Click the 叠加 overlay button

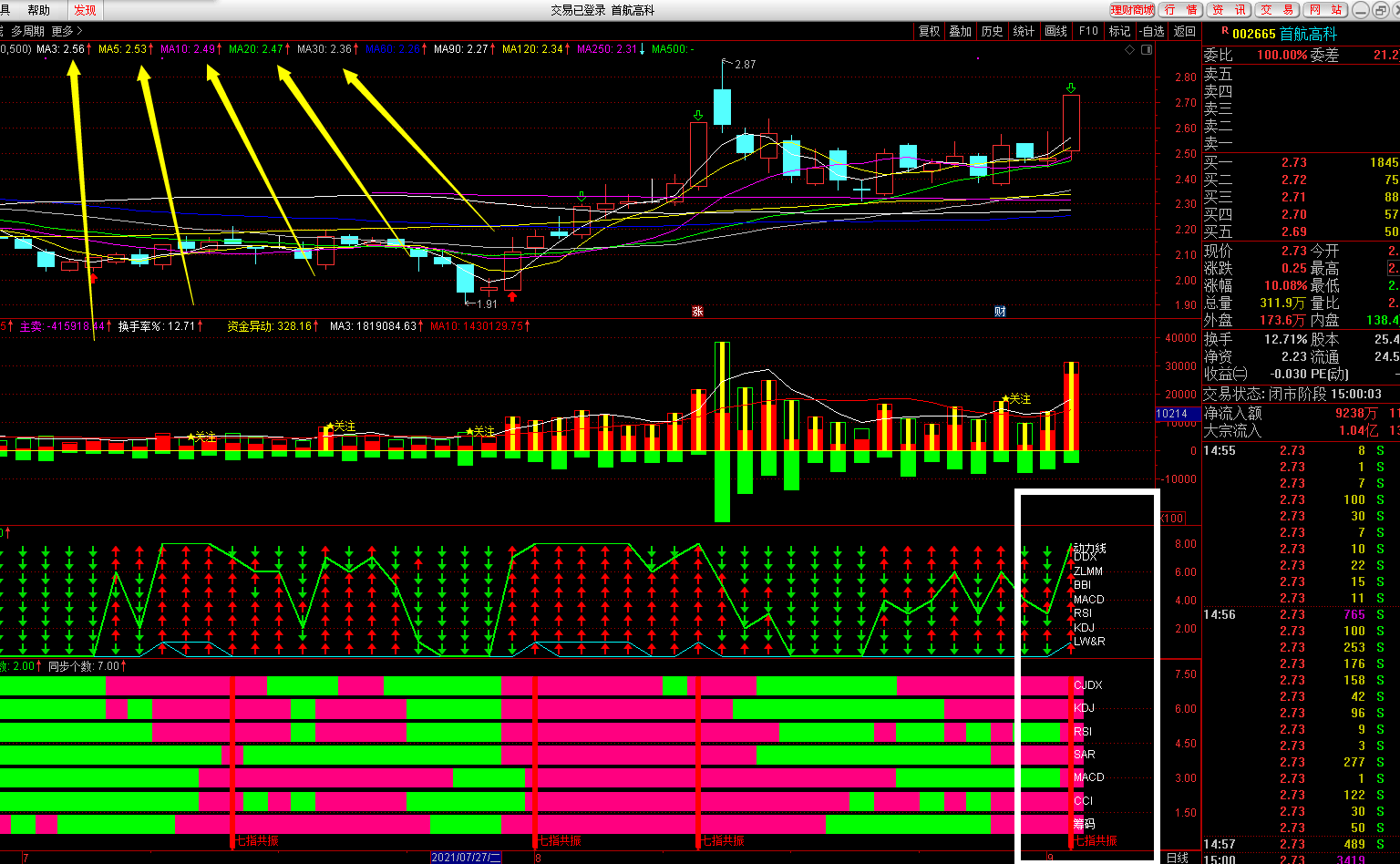tap(961, 31)
